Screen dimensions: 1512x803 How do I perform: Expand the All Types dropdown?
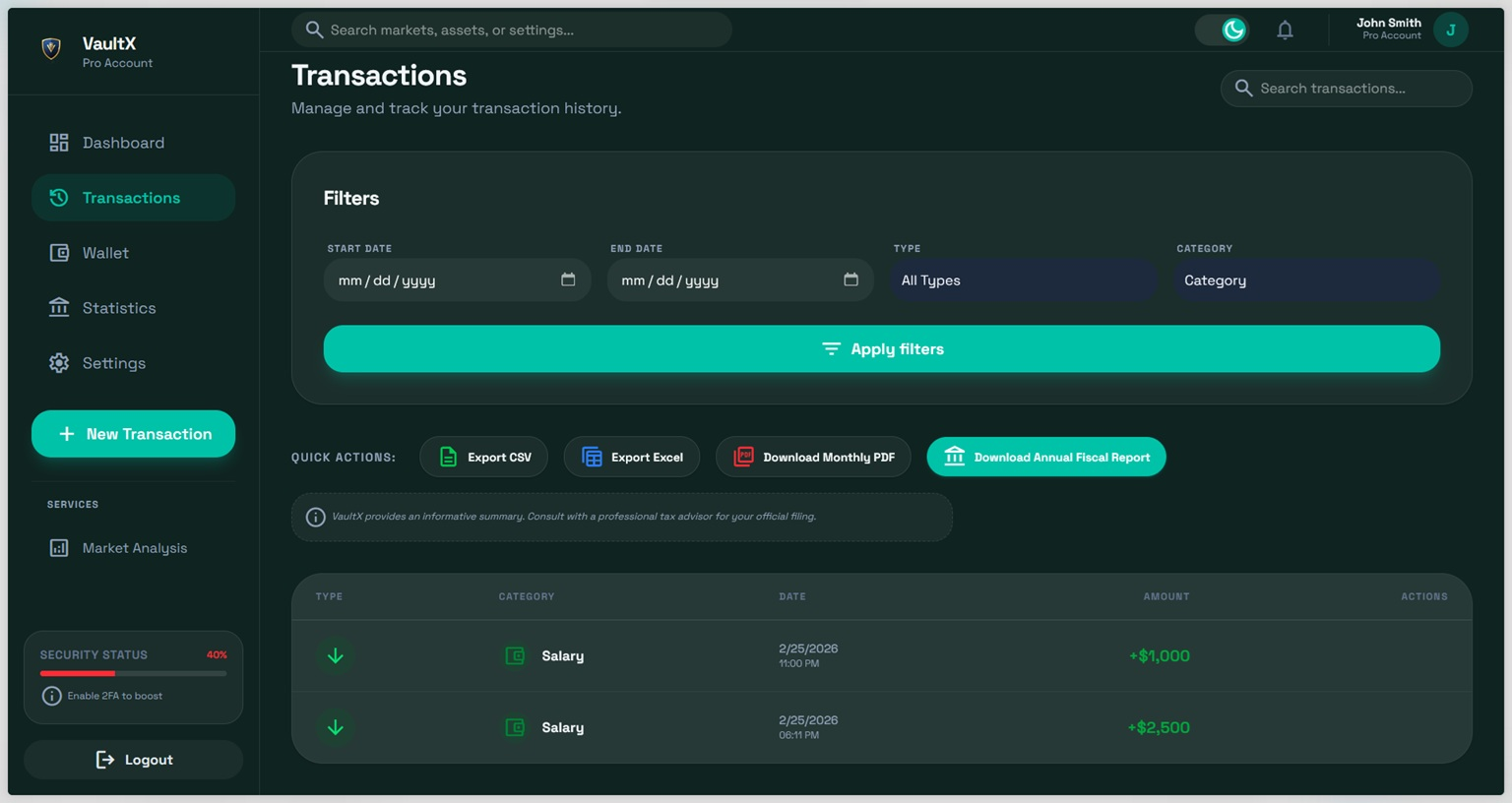pyautogui.click(x=1024, y=280)
